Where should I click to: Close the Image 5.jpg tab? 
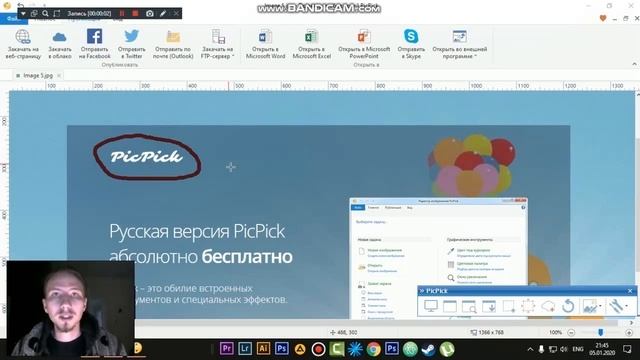pyautogui.click(x=59, y=76)
